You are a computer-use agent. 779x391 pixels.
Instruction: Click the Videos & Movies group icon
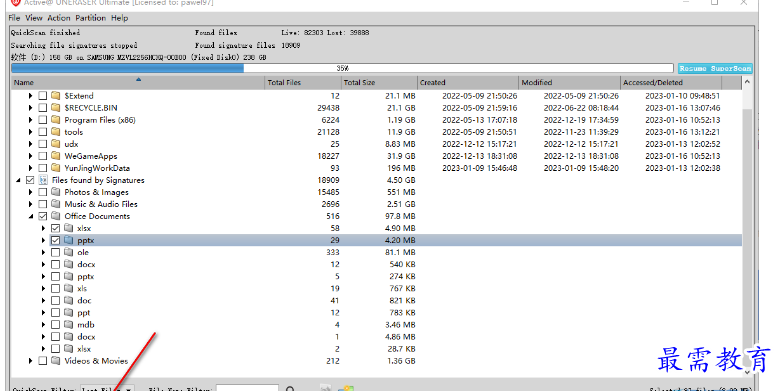pyautogui.click(x=56, y=361)
